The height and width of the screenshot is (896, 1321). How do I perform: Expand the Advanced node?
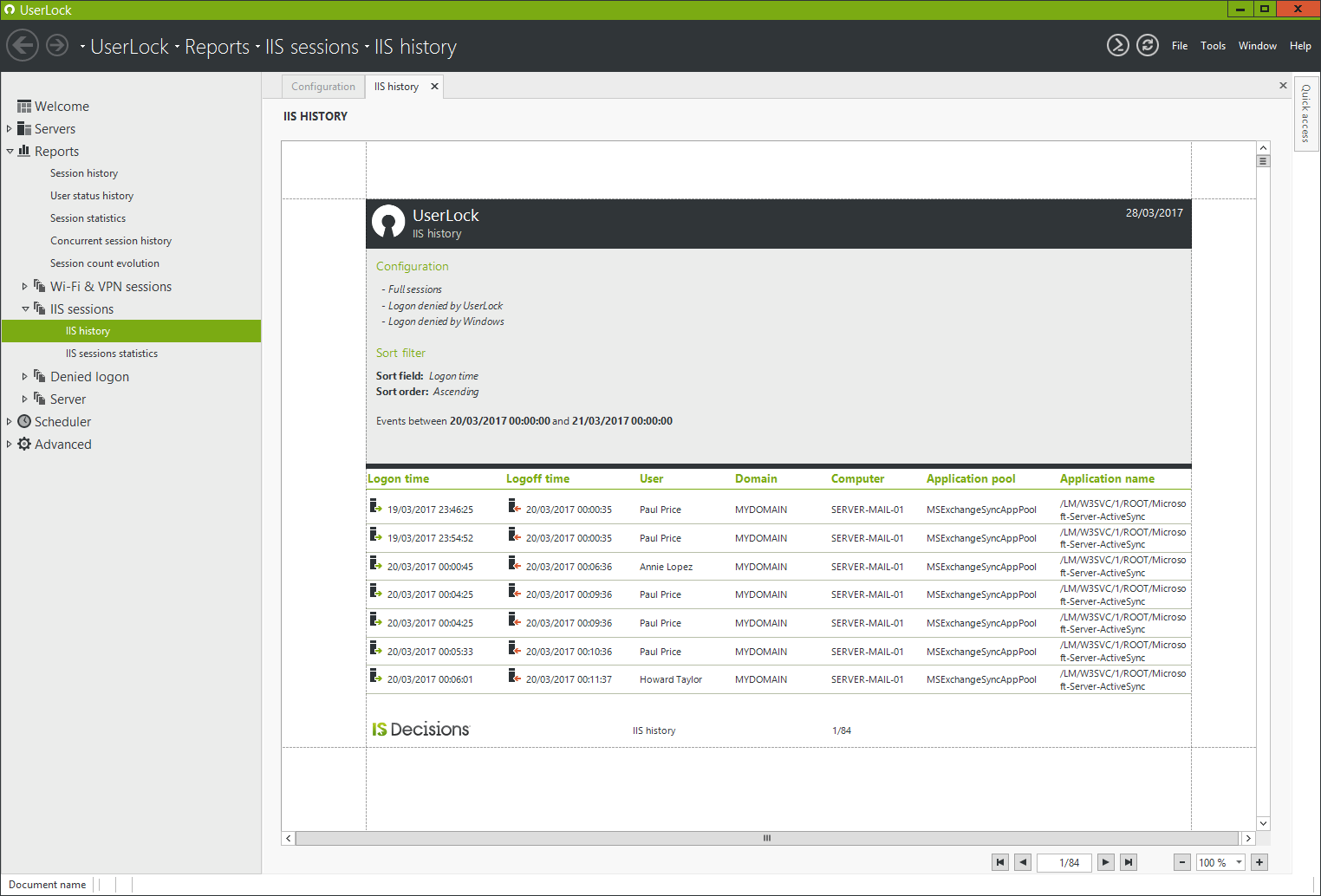[10, 444]
